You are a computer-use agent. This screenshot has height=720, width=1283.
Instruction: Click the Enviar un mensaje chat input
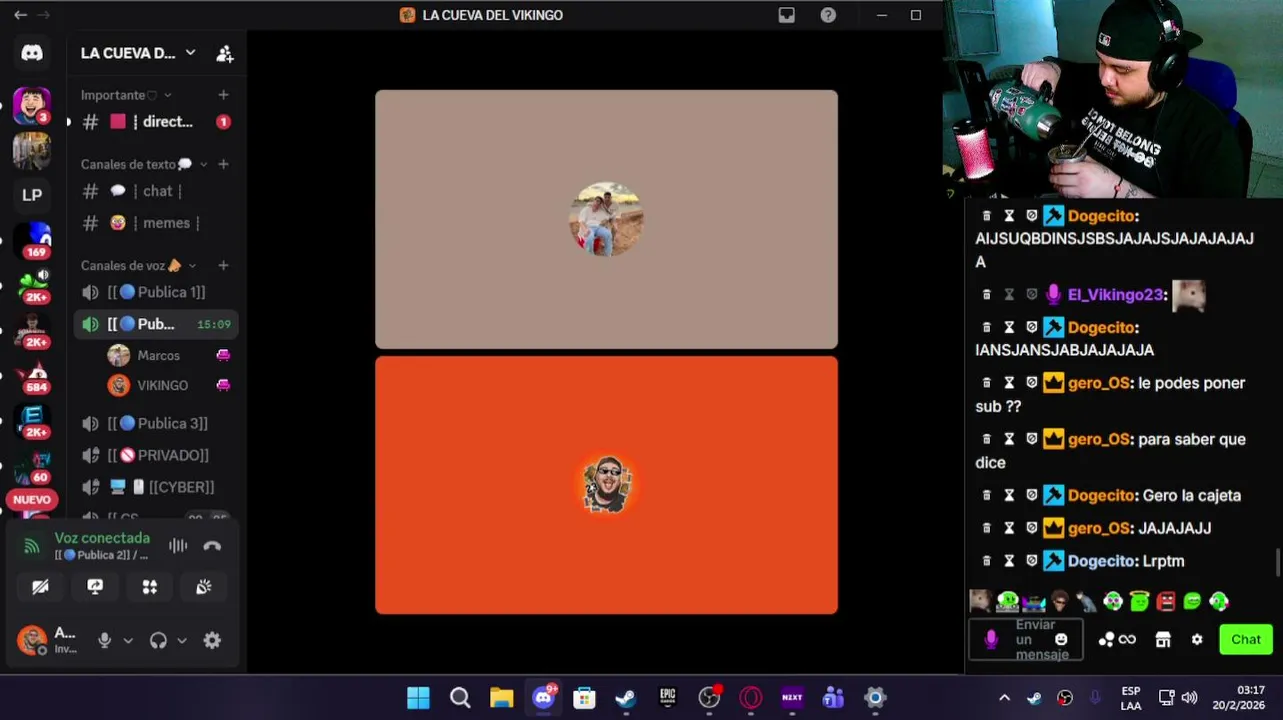coord(1025,639)
